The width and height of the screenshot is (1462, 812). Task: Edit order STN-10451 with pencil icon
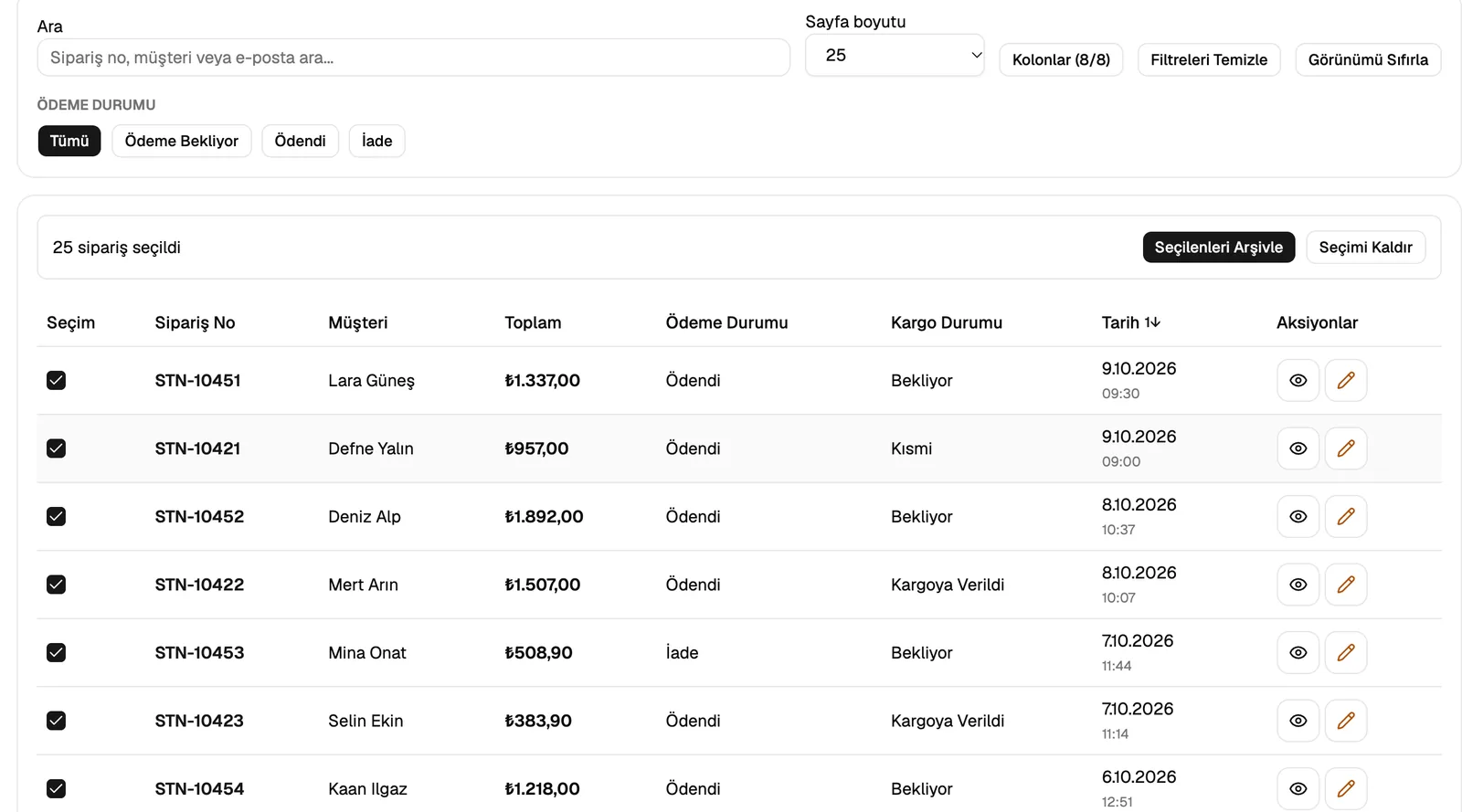pyautogui.click(x=1346, y=380)
